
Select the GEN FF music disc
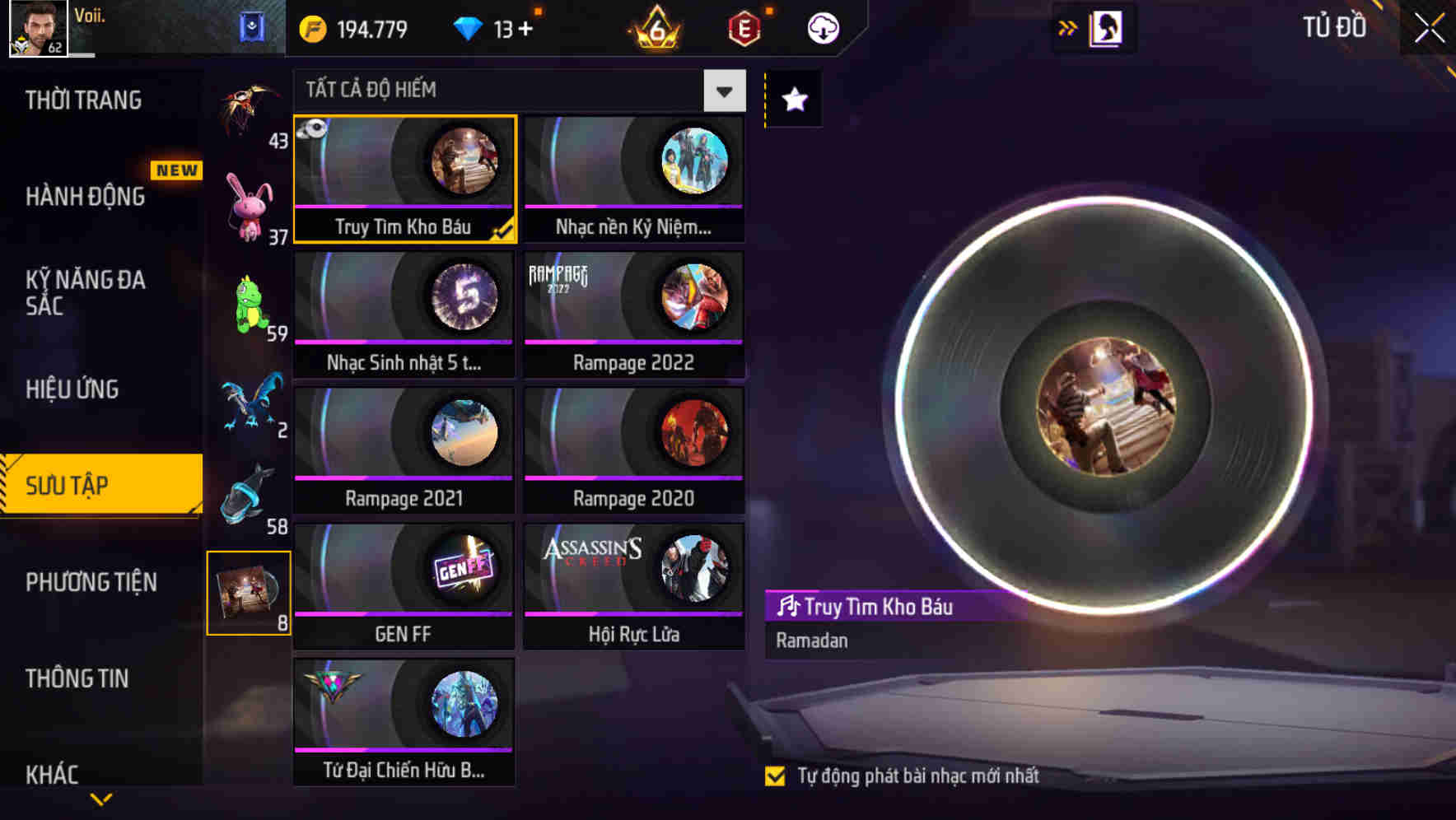tap(404, 586)
